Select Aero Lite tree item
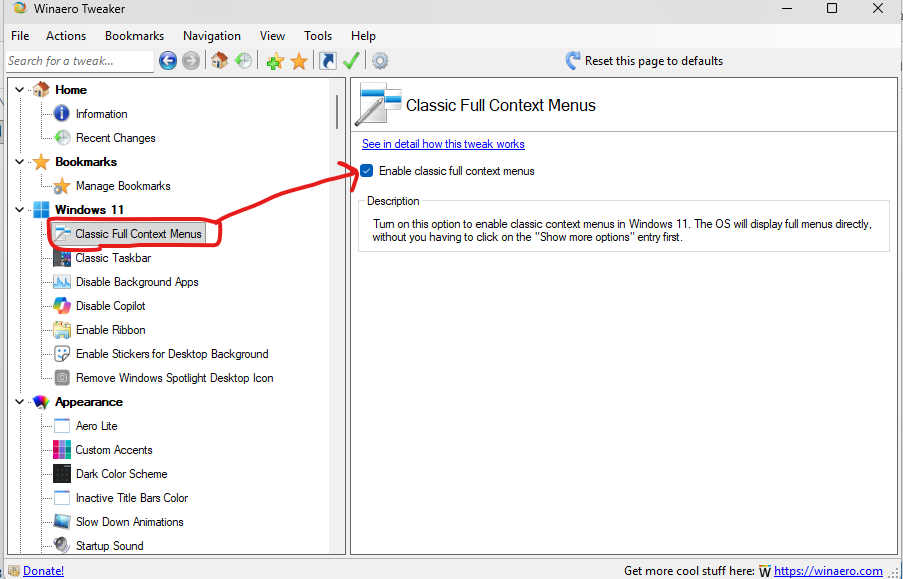This screenshot has width=903, height=579. pyautogui.click(x=96, y=426)
